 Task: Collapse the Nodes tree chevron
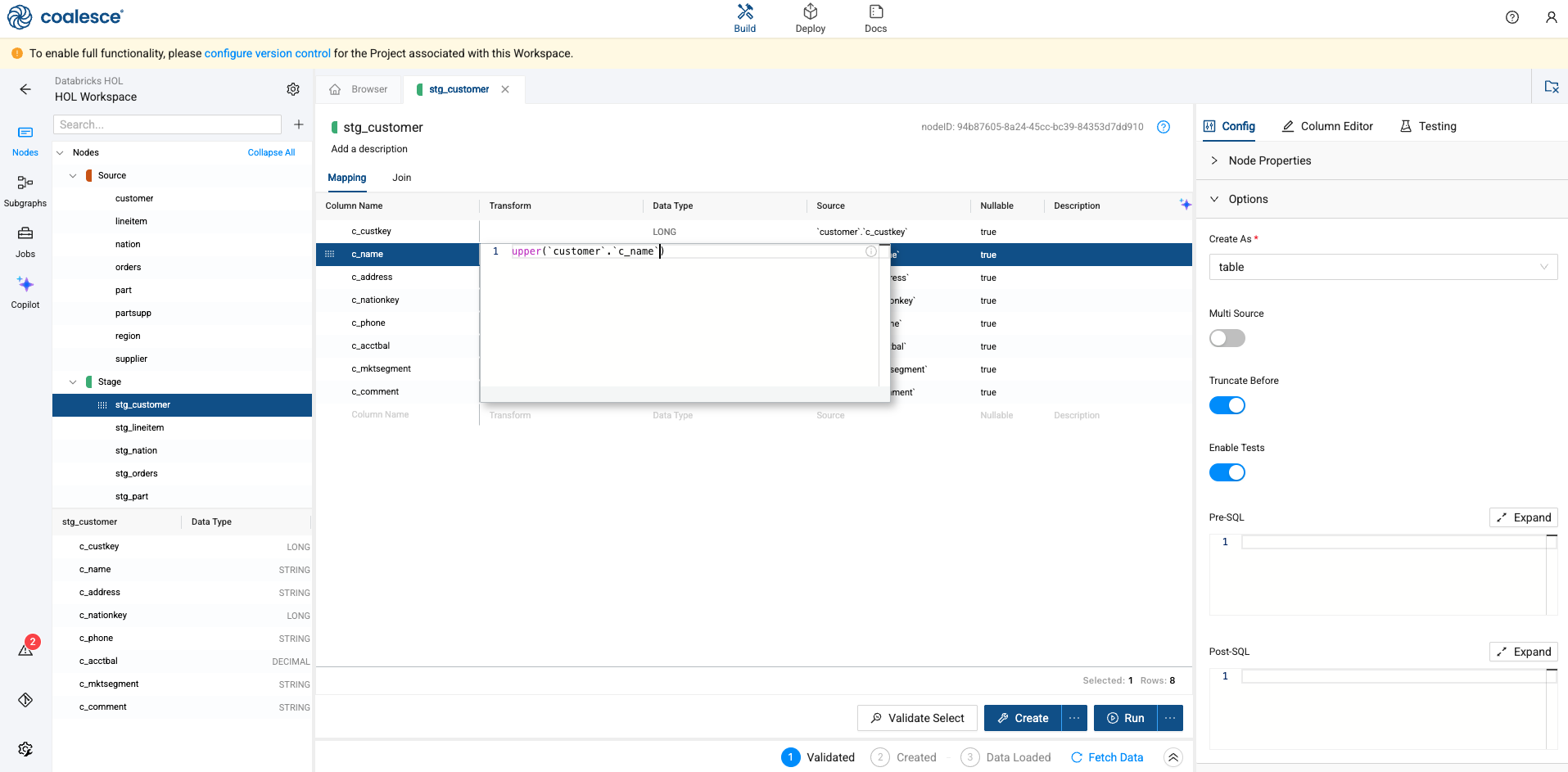(60, 152)
